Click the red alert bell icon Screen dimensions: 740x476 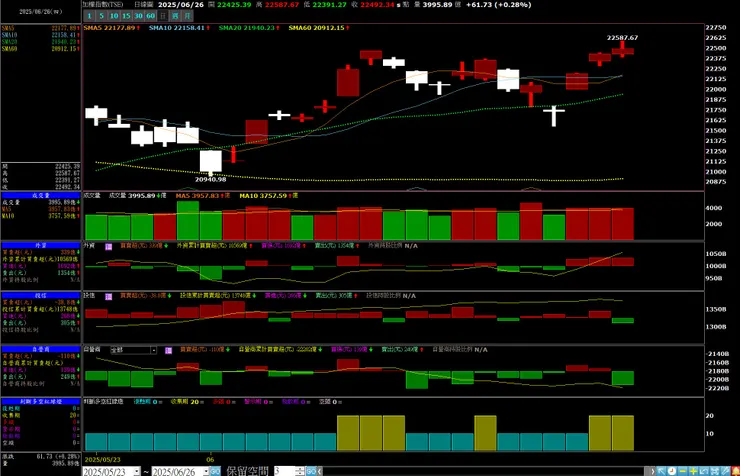pos(735,471)
